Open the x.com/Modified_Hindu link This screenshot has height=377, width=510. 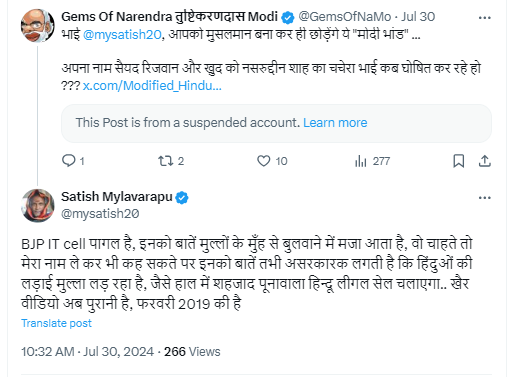[152, 86]
